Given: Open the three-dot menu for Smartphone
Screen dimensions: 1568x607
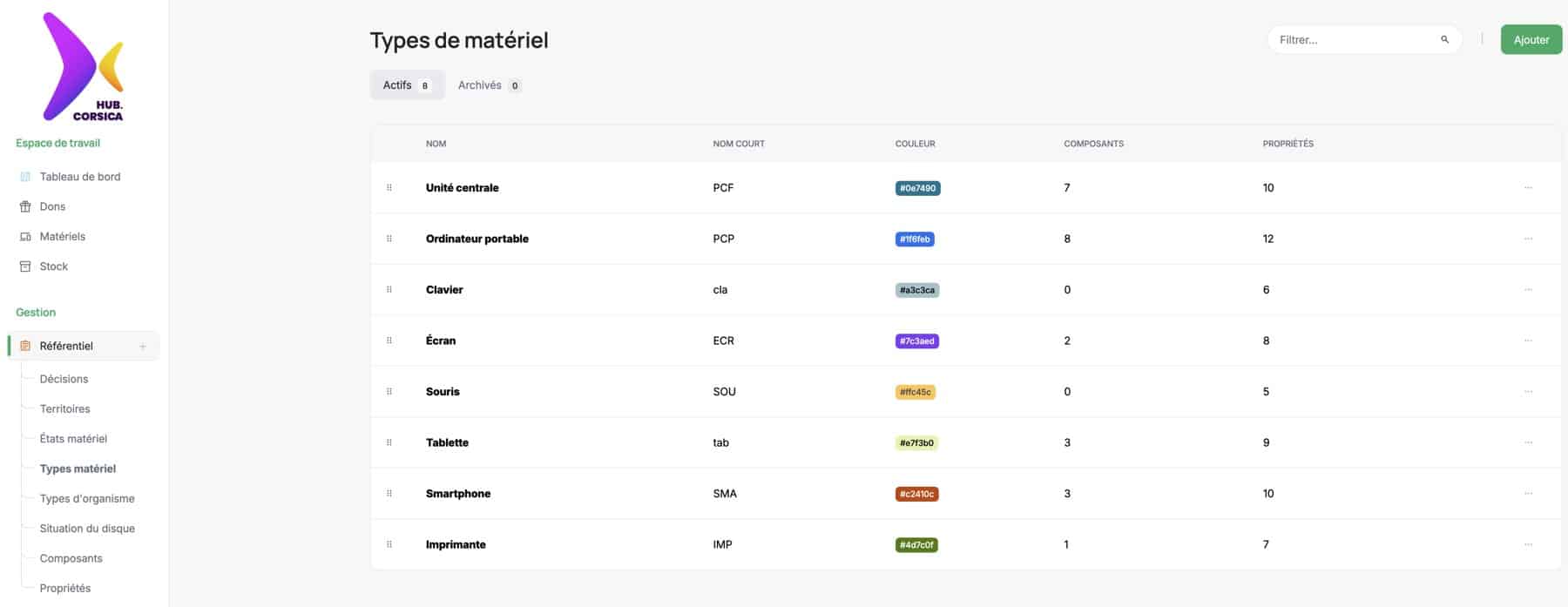Looking at the screenshot, I should click(x=1528, y=494).
